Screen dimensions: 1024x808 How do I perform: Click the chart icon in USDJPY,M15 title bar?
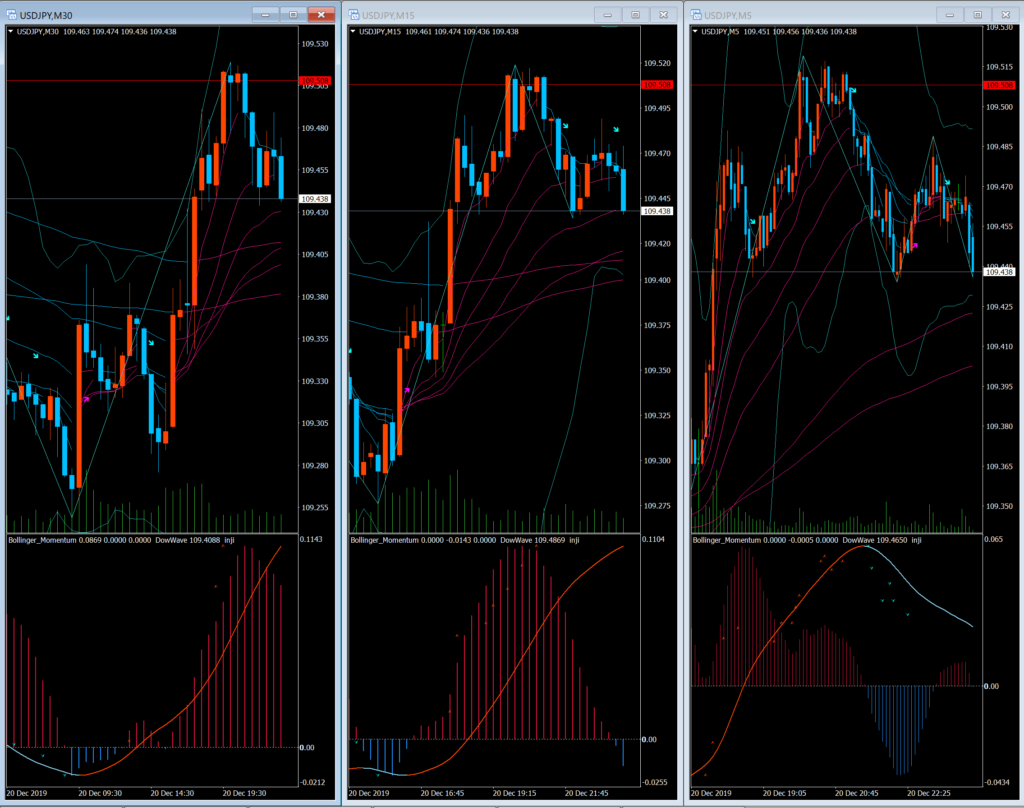tap(355, 15)
